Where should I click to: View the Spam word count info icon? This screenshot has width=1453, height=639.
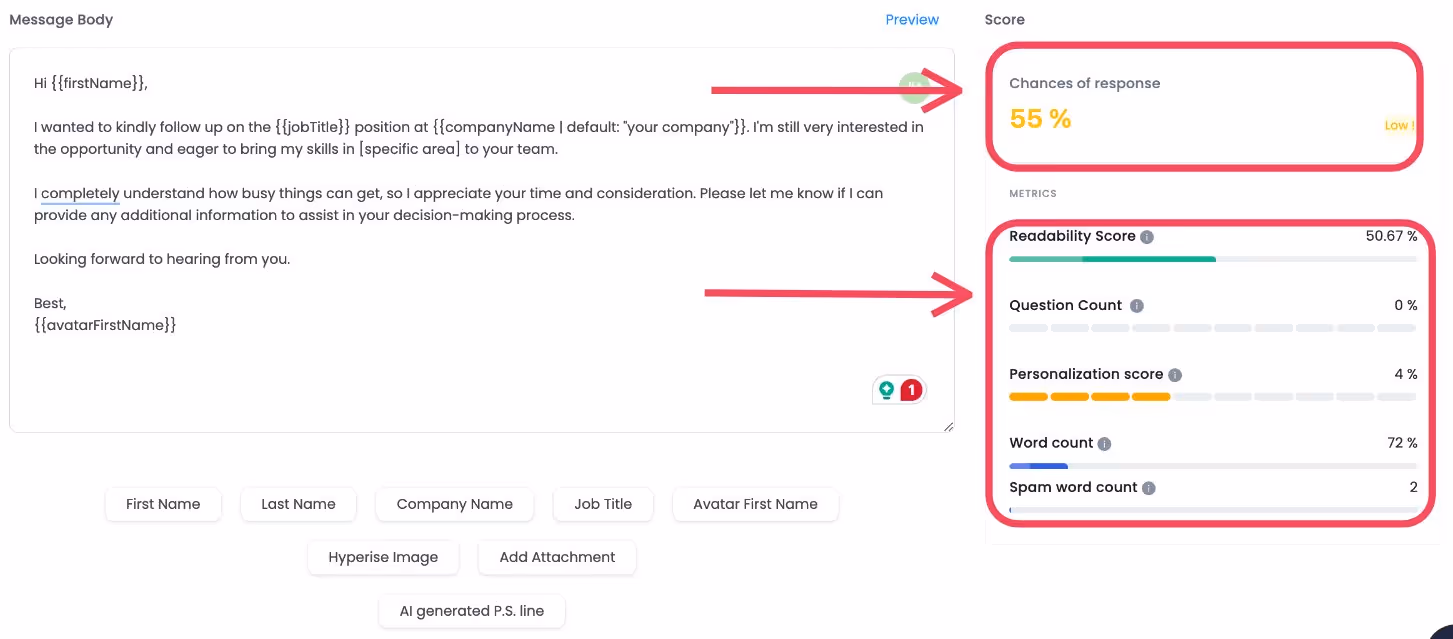point(1149,487)
